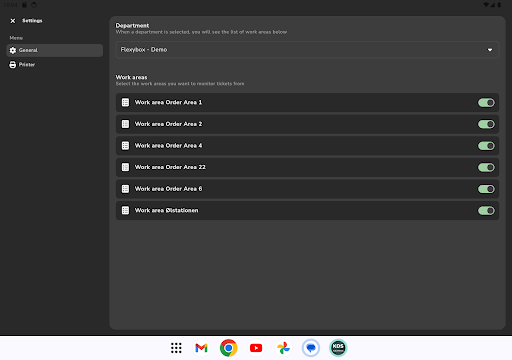The height and width of the screenshot is (360, 512).
Task: Click the department dropdown arrow
Action: (490, 50)
